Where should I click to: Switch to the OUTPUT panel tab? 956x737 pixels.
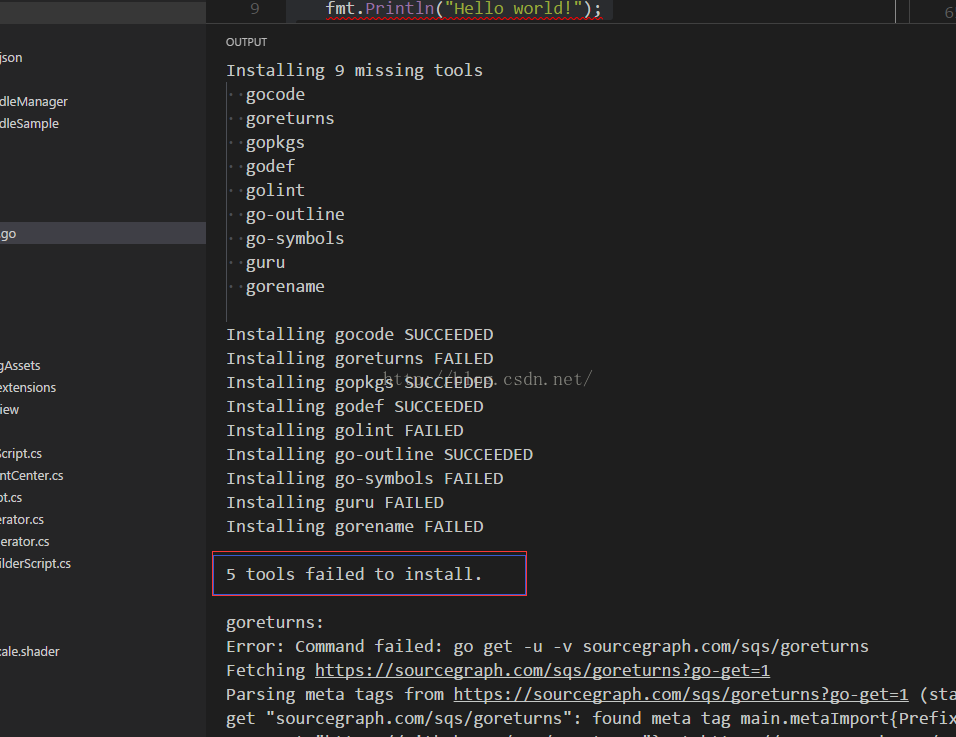coord(246,42)
